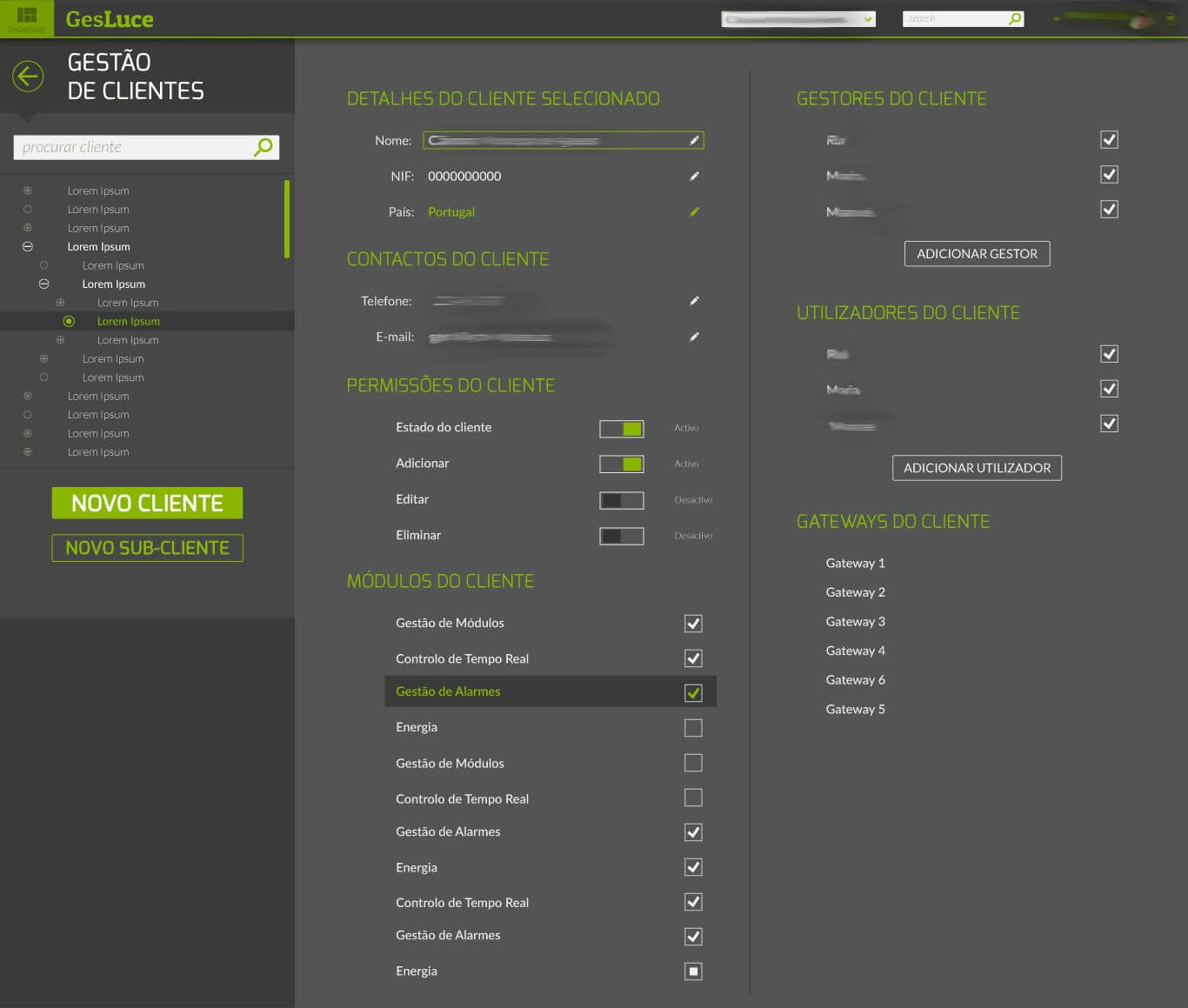
Task: Click the magnifier in the procurar cliente box
Action: click(262, 147)
